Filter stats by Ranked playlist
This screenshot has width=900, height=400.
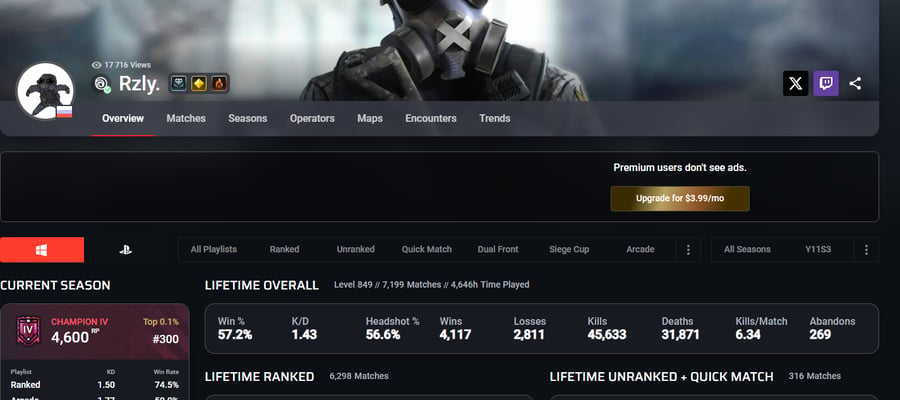tap(285, 250)
